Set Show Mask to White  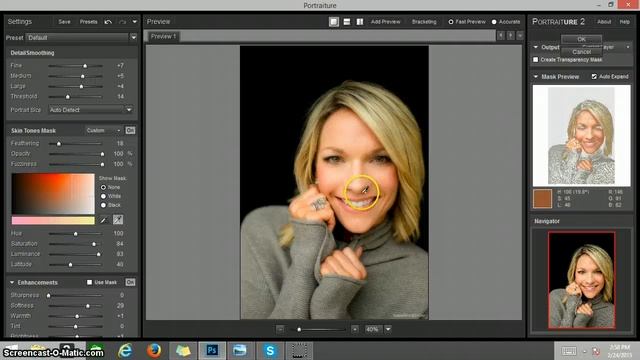103,196
